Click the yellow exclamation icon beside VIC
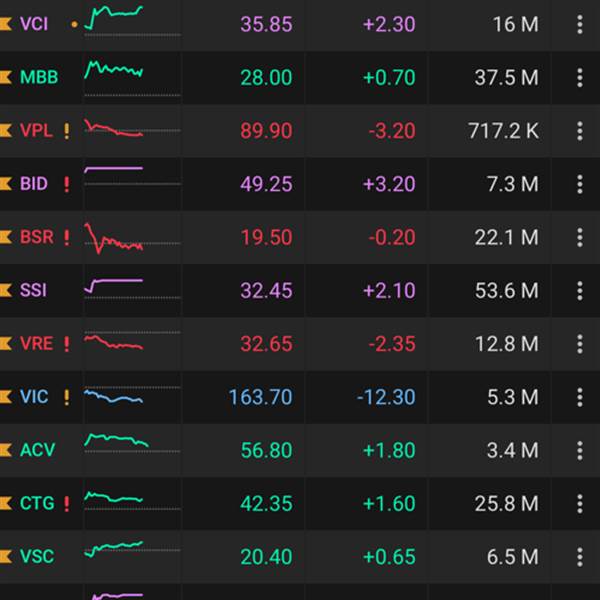 point(67,397)
